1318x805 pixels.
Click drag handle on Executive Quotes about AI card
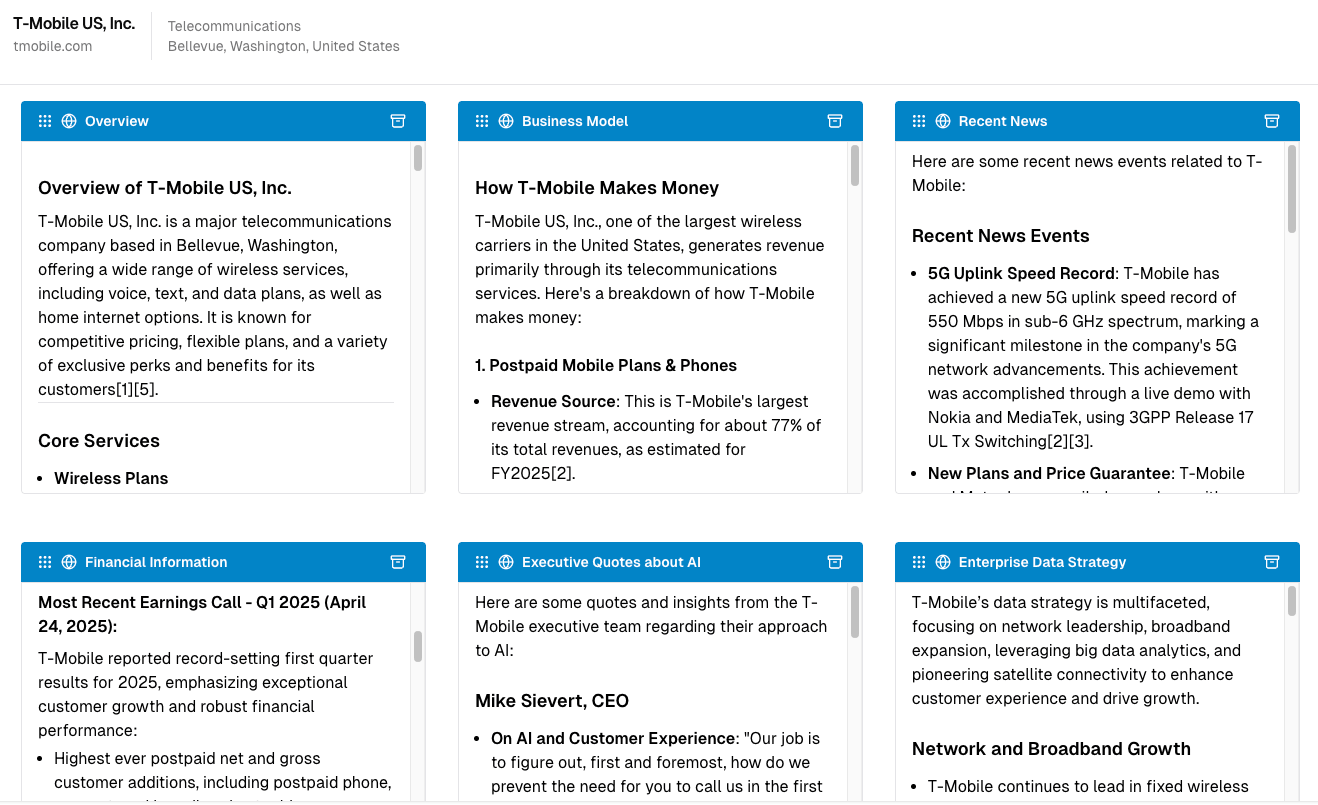point(482,562)
